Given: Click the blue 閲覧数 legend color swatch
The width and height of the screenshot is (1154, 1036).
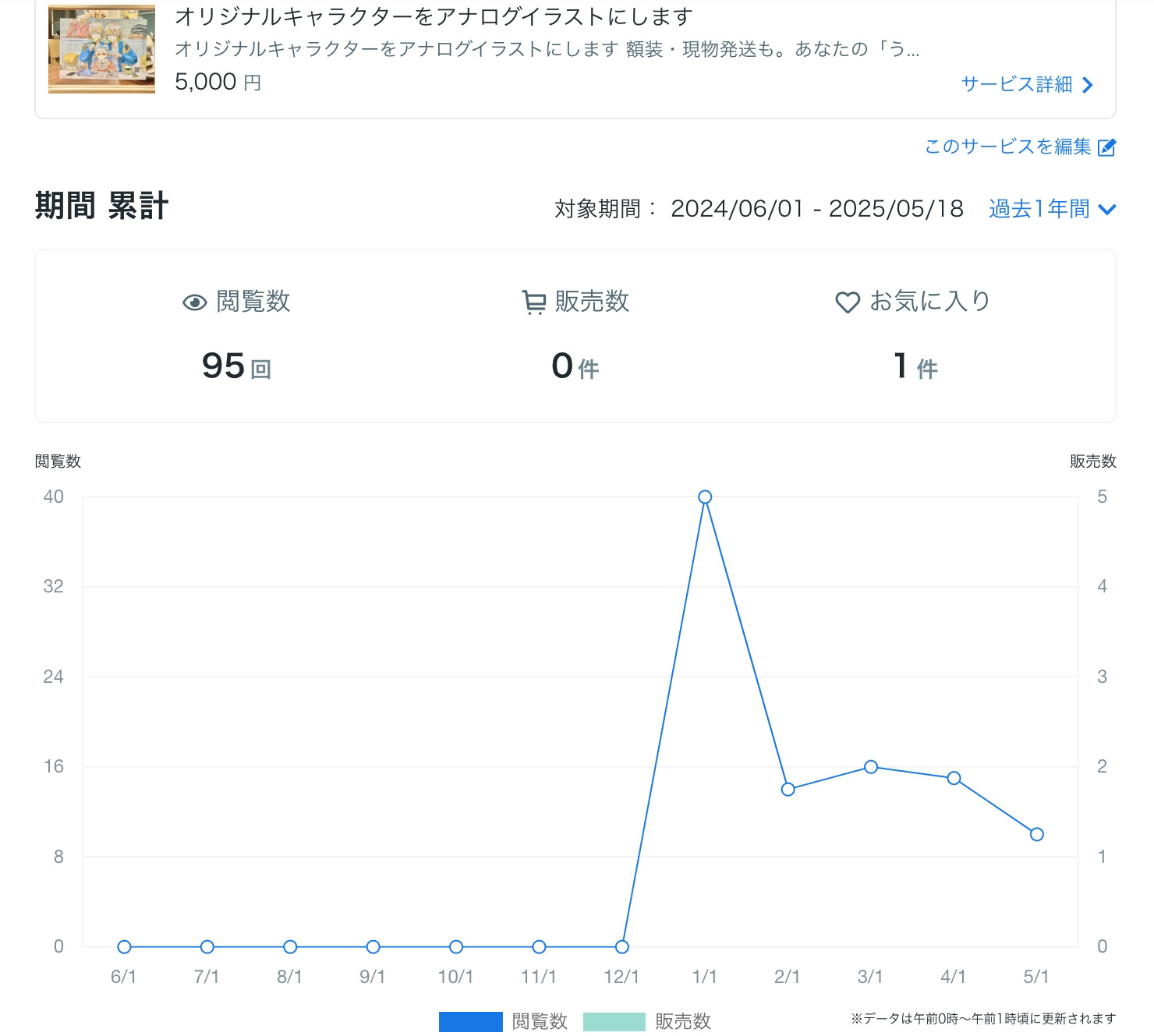Looking at the screenshot, I should tap(471, 1020).
